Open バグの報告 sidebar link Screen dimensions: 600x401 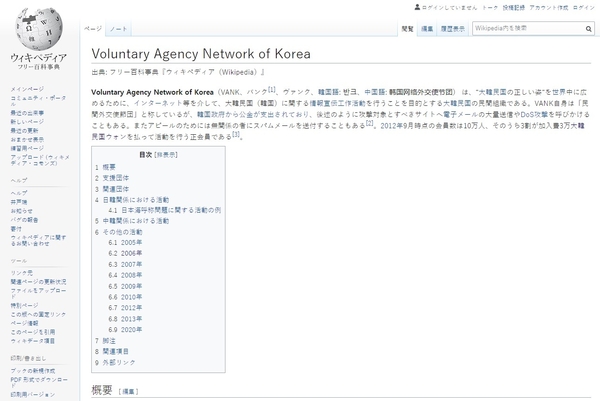pyautogui.click(x=24, y=220)
